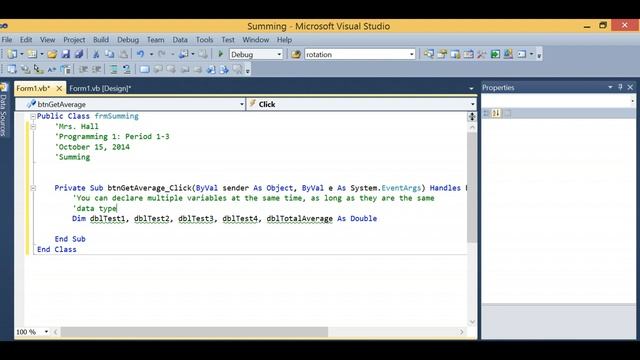The image size is (640, 360).
Task: Click the code editor scroll down arrow
Action: point(472,322)
